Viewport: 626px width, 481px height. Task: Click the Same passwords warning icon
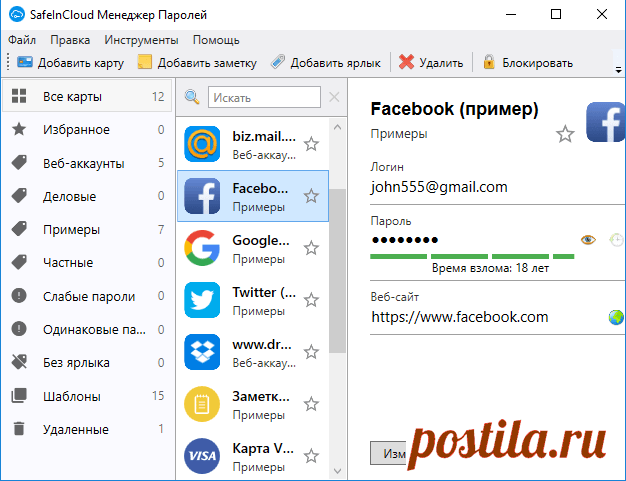click(x=19, y=329)
